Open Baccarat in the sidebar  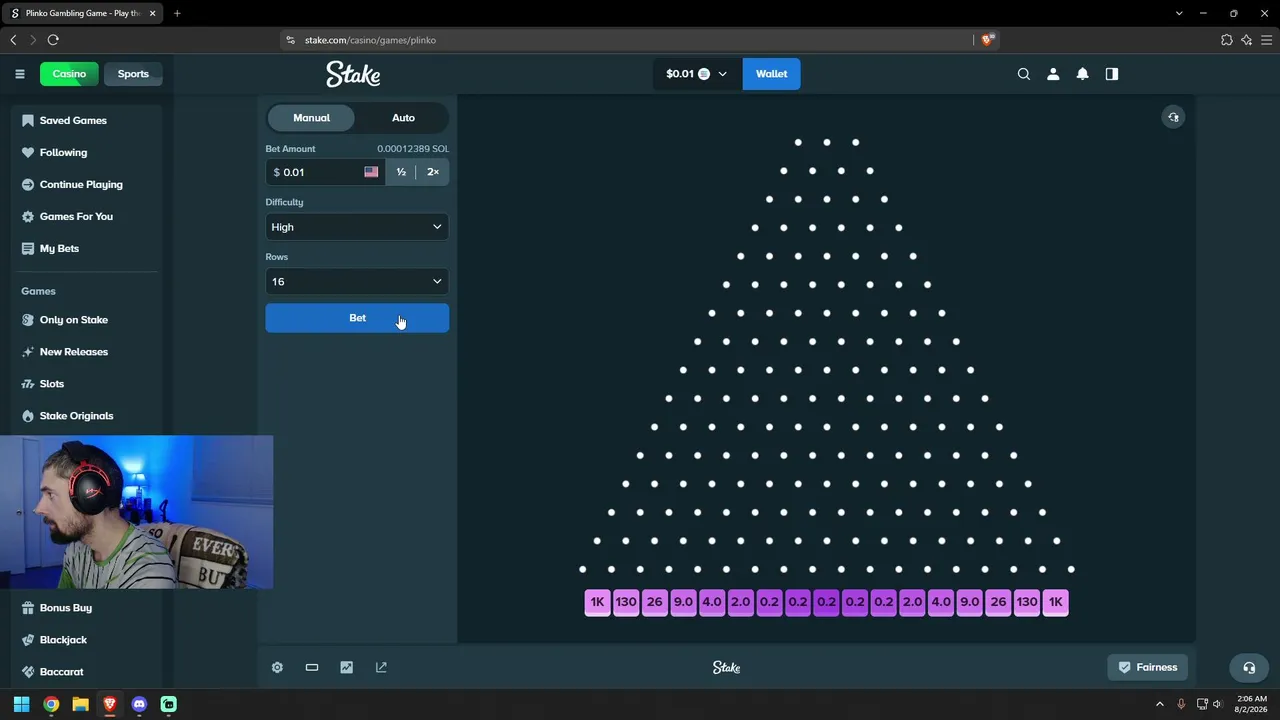(x=61, y=672)
